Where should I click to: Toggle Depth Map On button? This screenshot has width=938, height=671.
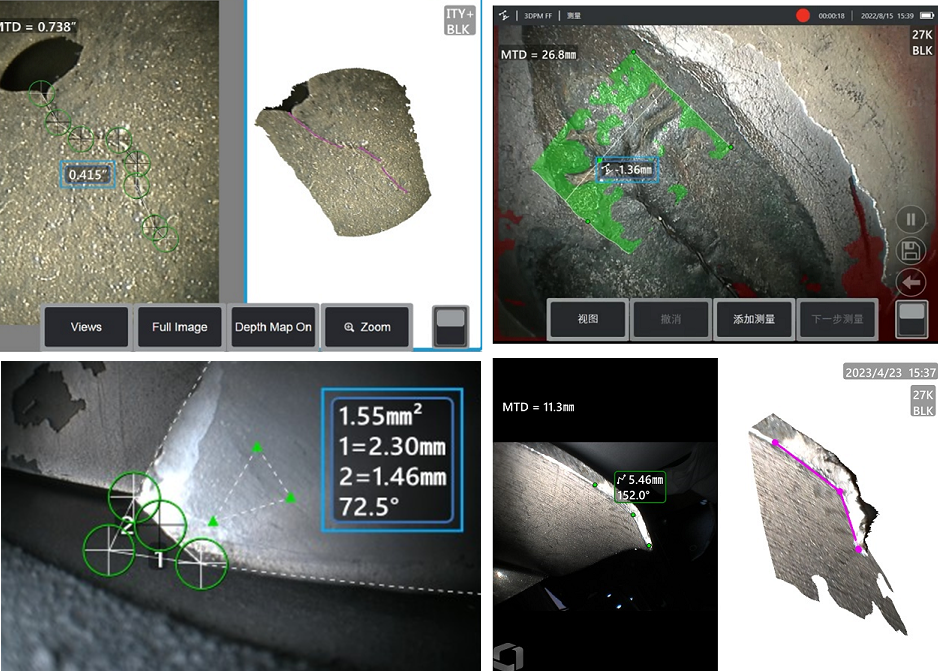(x=273, y=327)
